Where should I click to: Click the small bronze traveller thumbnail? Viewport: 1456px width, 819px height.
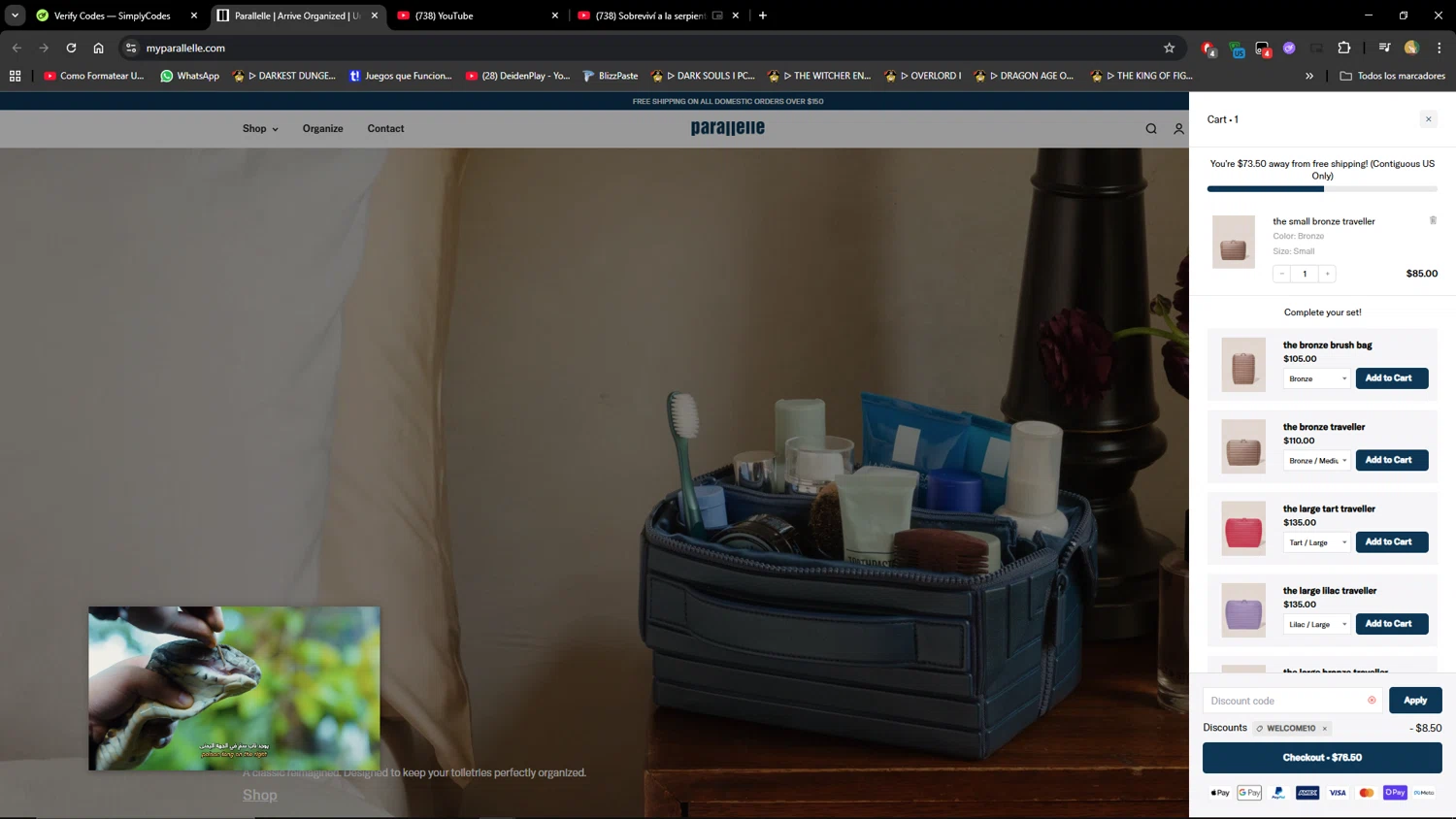point(1234,242)
